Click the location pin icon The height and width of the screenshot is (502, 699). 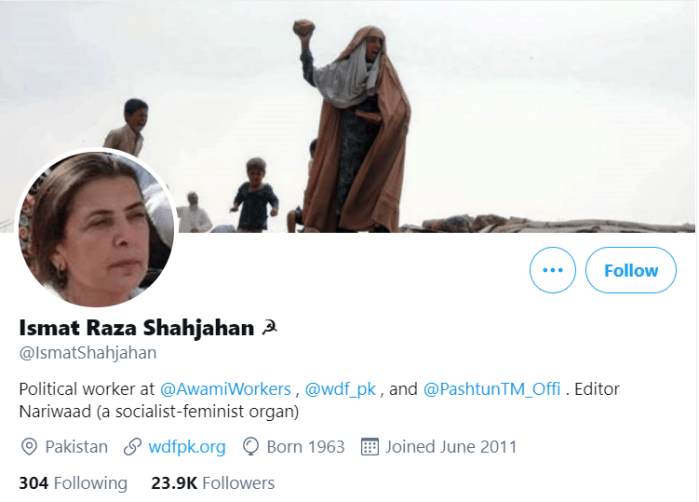(29, 447)
